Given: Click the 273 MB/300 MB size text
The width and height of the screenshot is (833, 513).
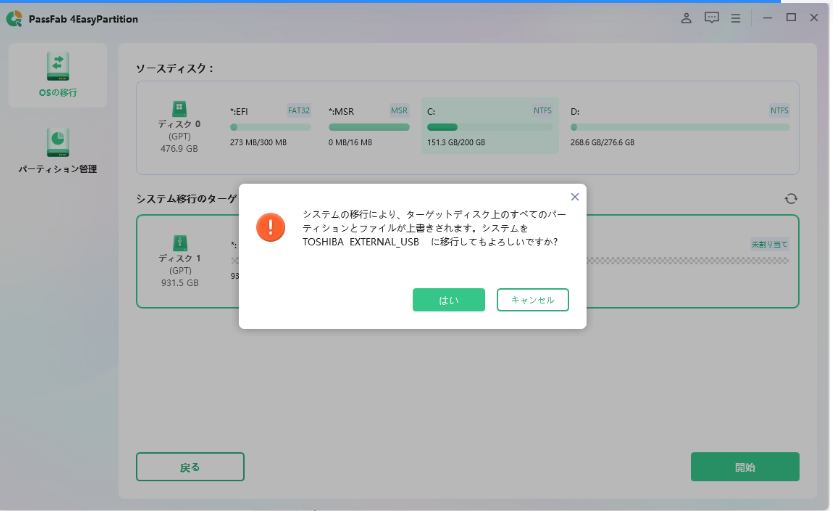Looking at the screenshot, I should [x=258, y=142].
